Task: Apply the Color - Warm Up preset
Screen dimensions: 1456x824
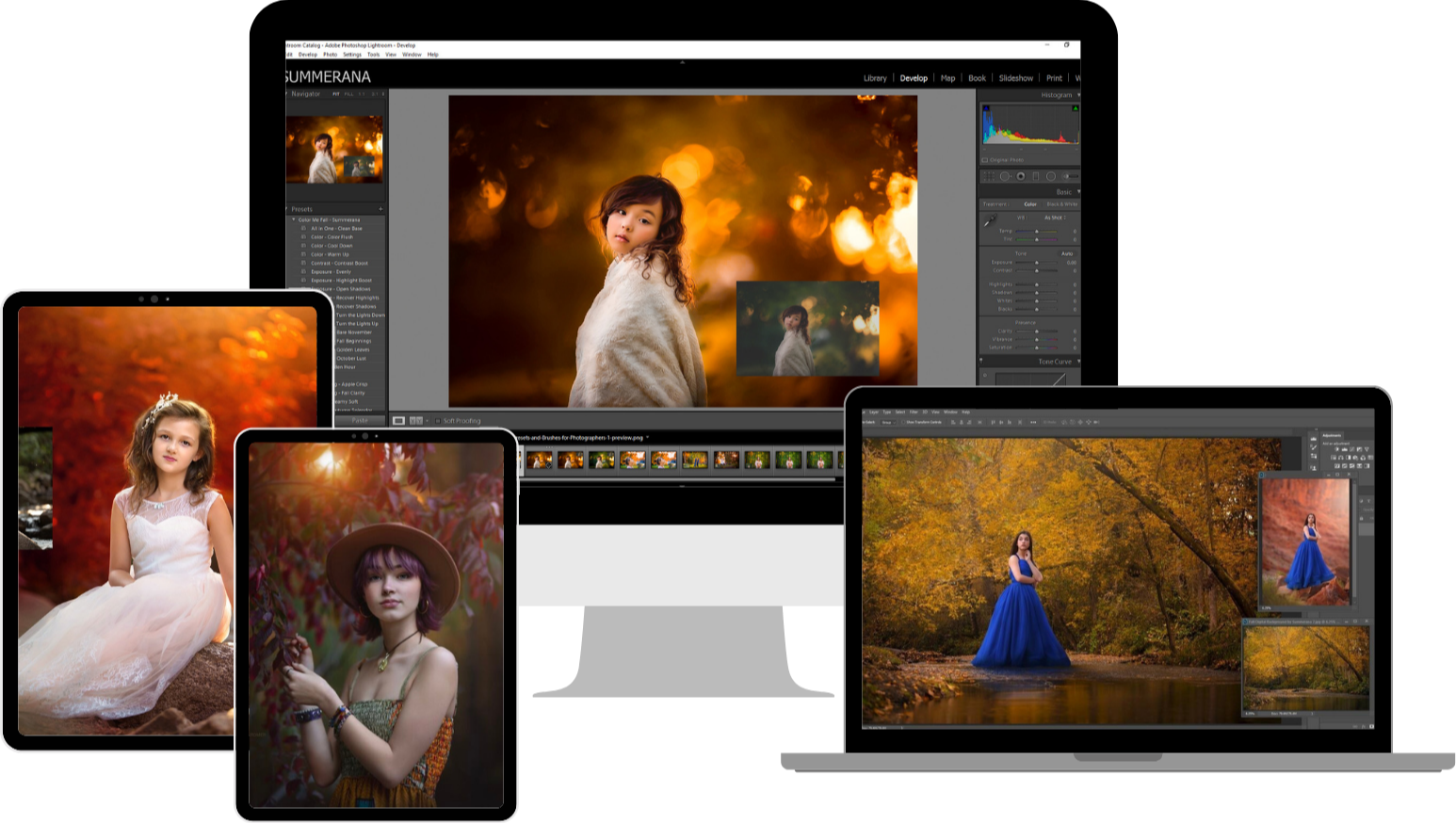Action: (x=330, y=254)
